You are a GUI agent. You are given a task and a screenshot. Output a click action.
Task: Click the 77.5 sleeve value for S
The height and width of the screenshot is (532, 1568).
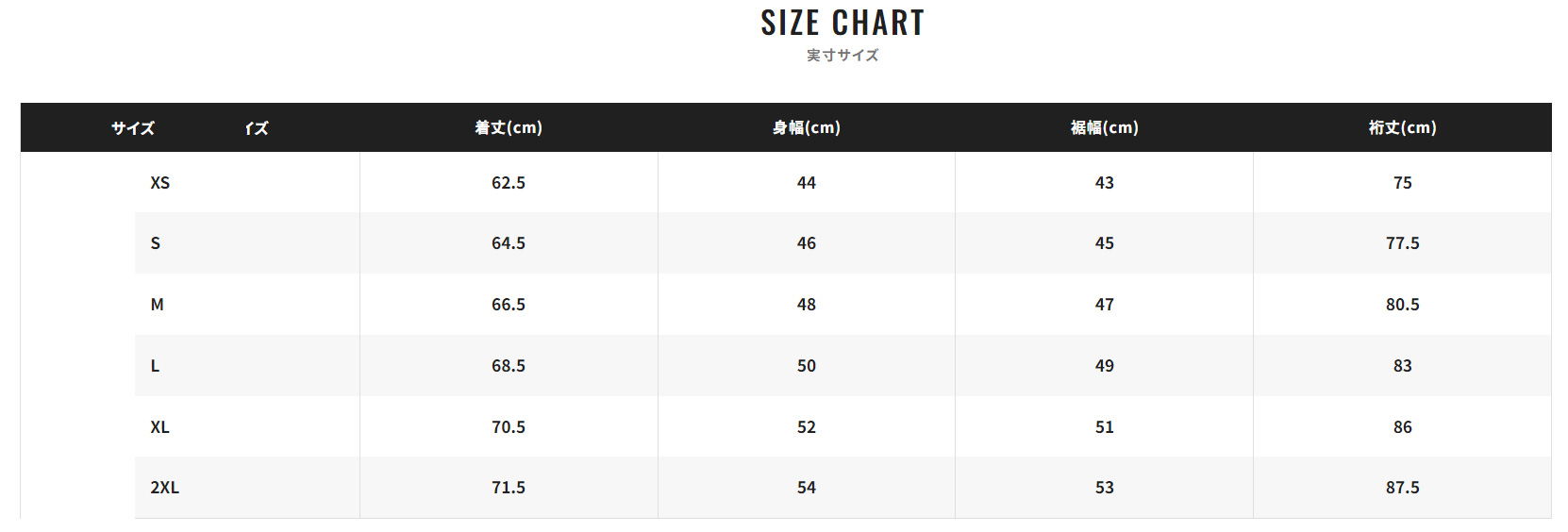point(1403,243)
